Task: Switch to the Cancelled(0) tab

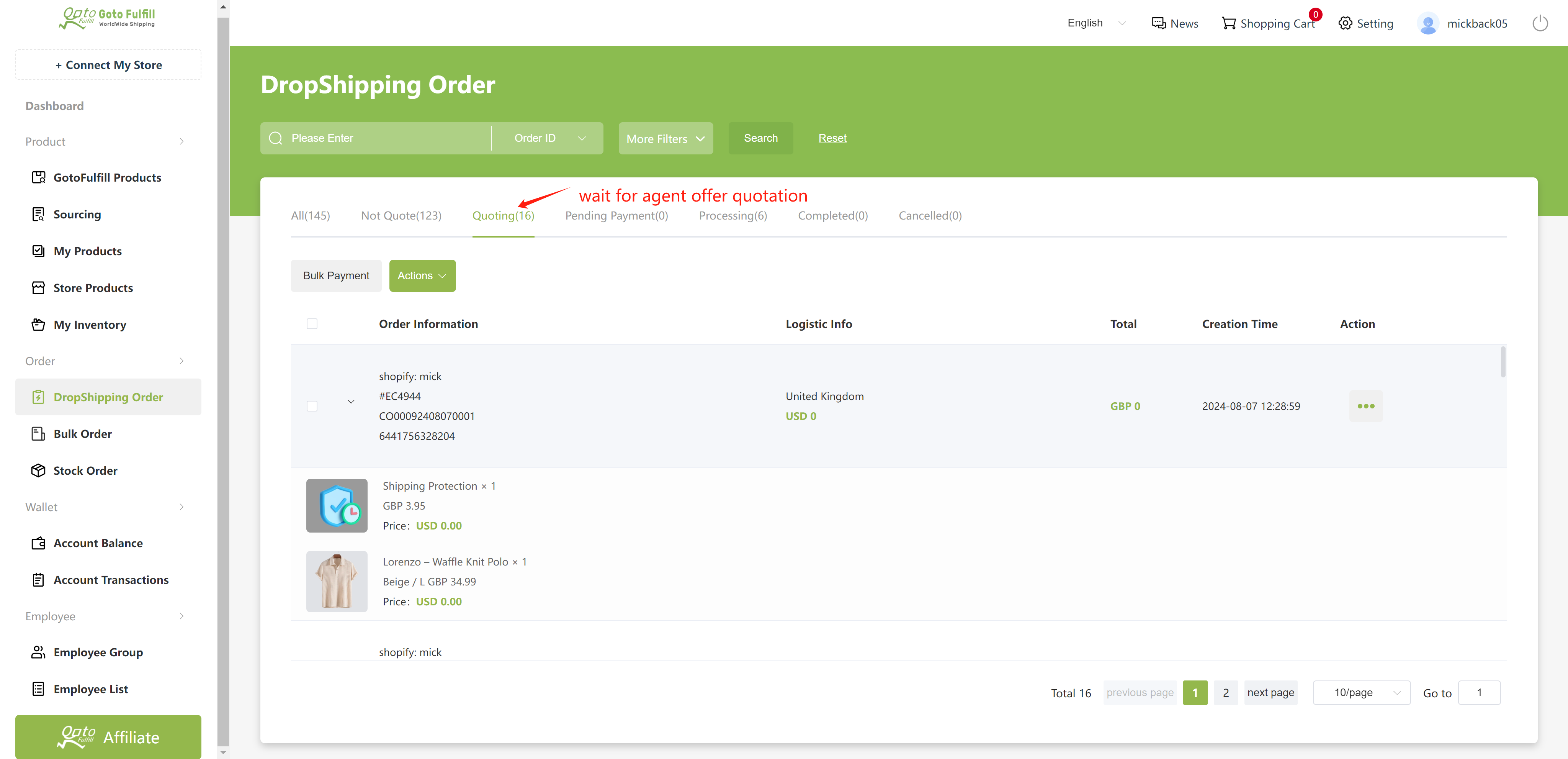Action: pos(930,216)
